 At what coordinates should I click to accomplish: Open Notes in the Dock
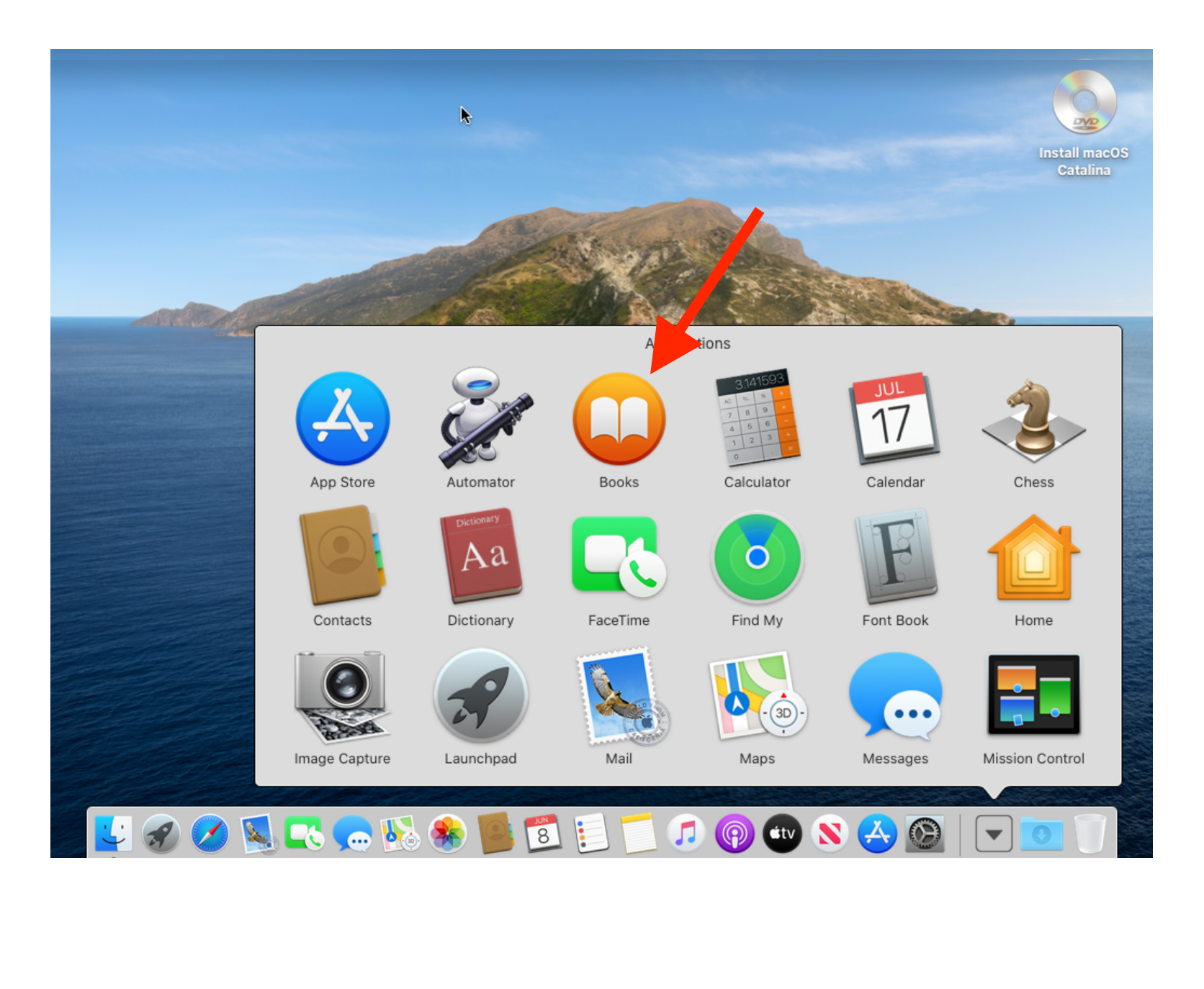tap(638, 834)
